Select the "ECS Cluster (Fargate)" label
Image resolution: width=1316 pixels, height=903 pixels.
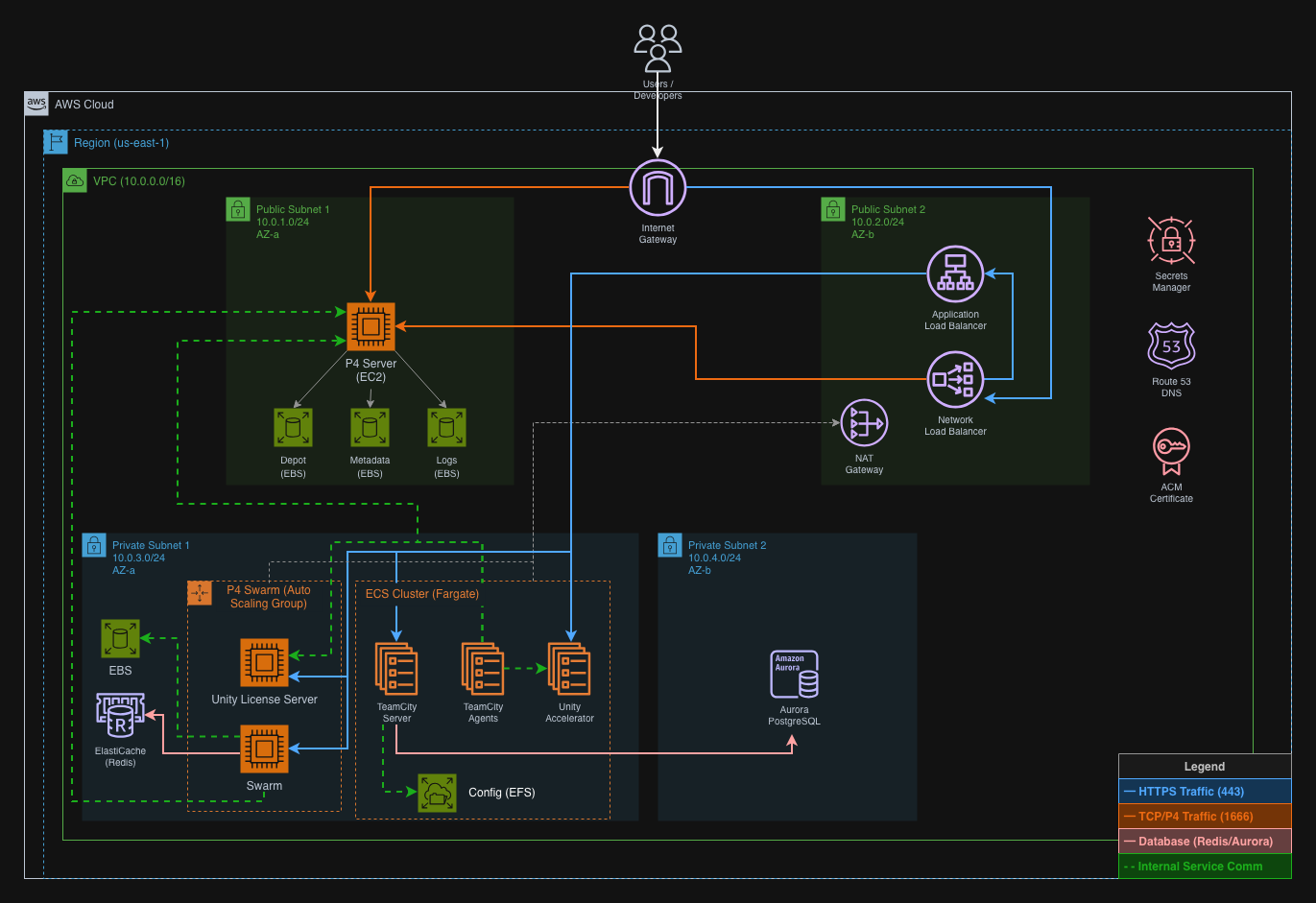[x=422, y=594]
